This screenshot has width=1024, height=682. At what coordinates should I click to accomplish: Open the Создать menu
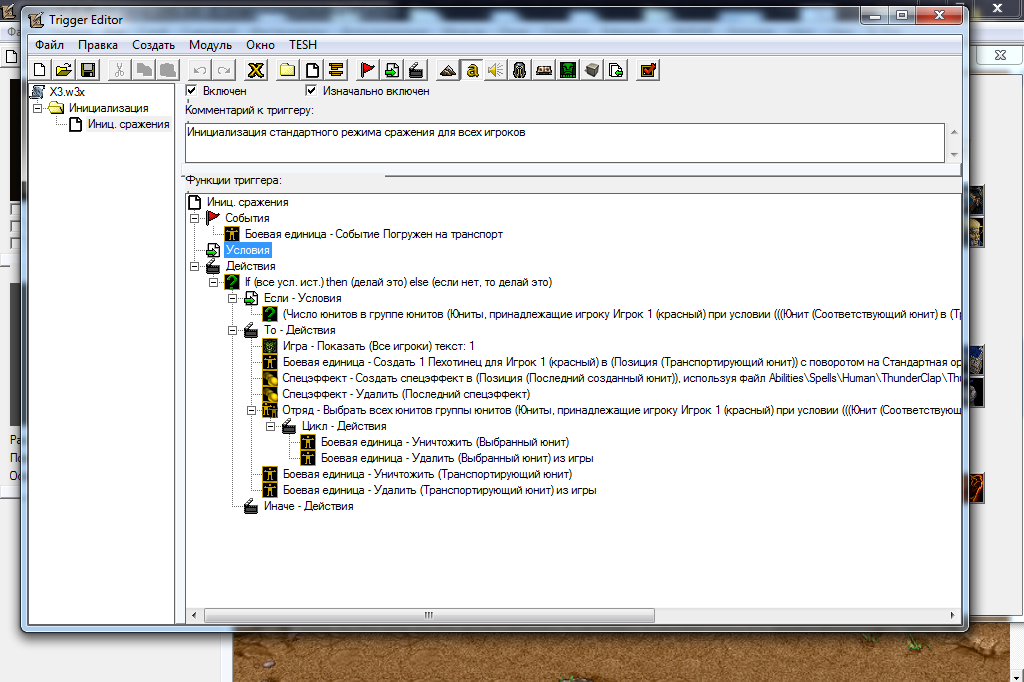point(153,45)
